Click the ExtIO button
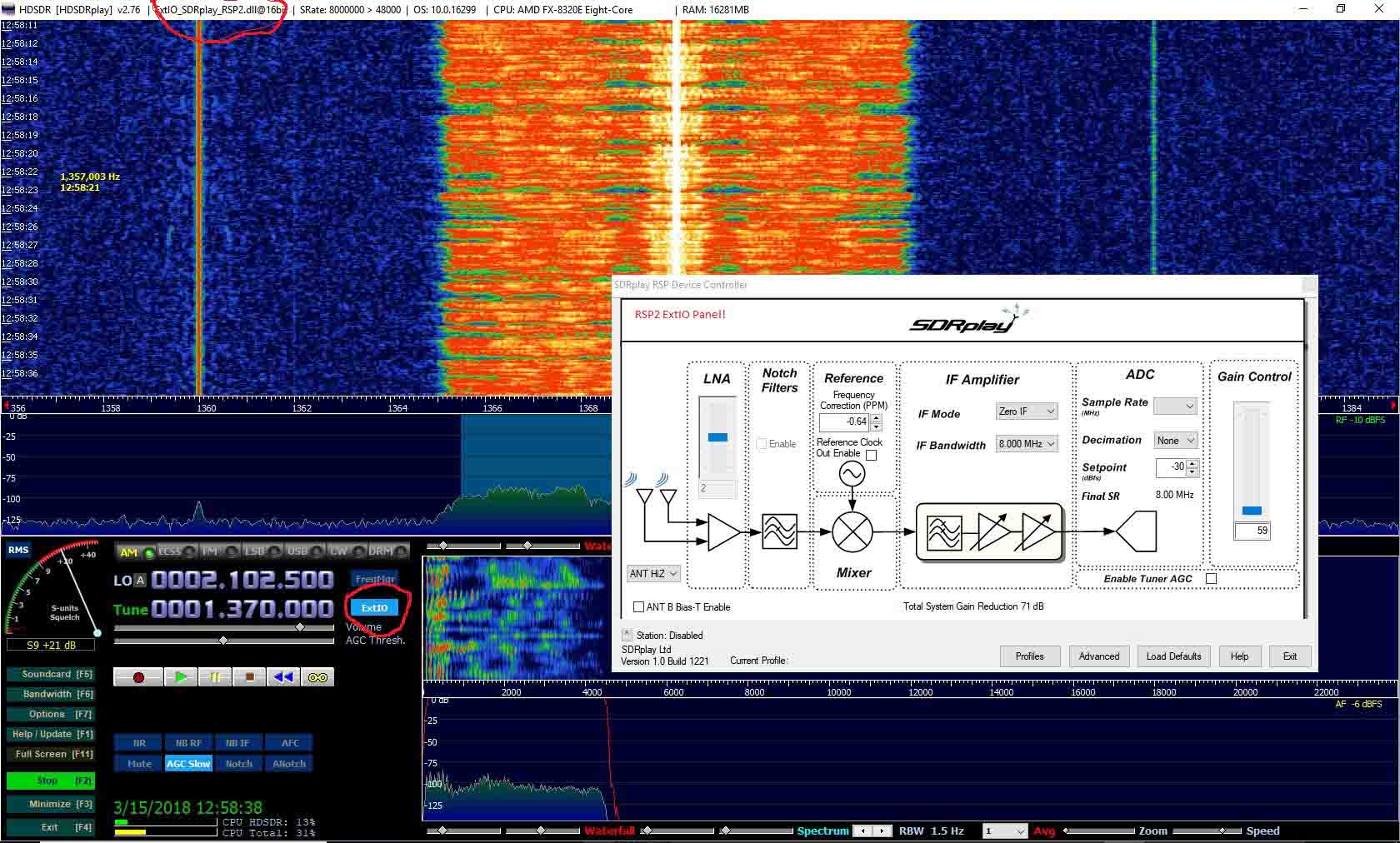Image resolution: width=1400 pixels, height=843 pixels. coord(374,607)
